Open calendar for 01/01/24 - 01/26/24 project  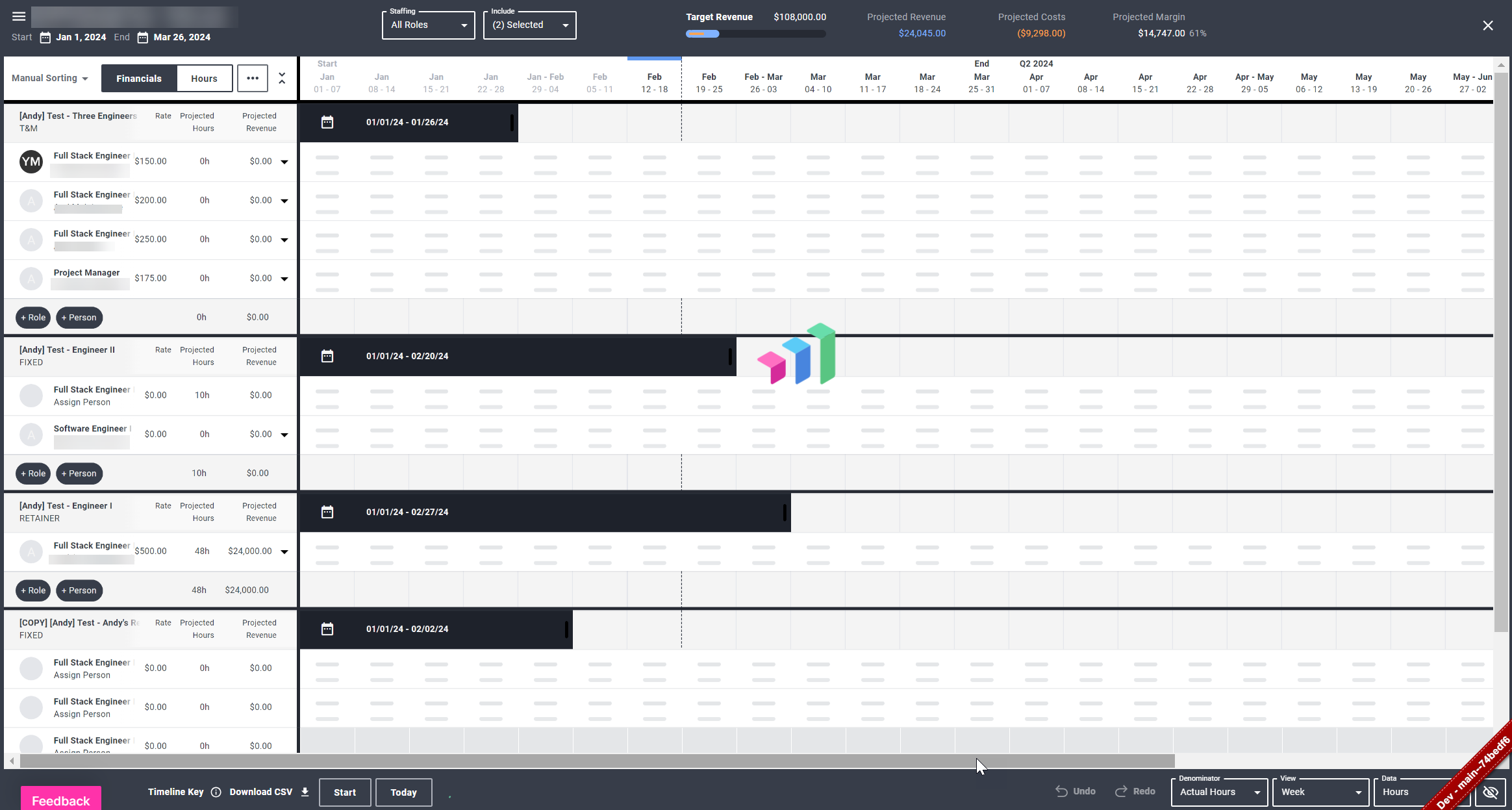pos(327,122)
